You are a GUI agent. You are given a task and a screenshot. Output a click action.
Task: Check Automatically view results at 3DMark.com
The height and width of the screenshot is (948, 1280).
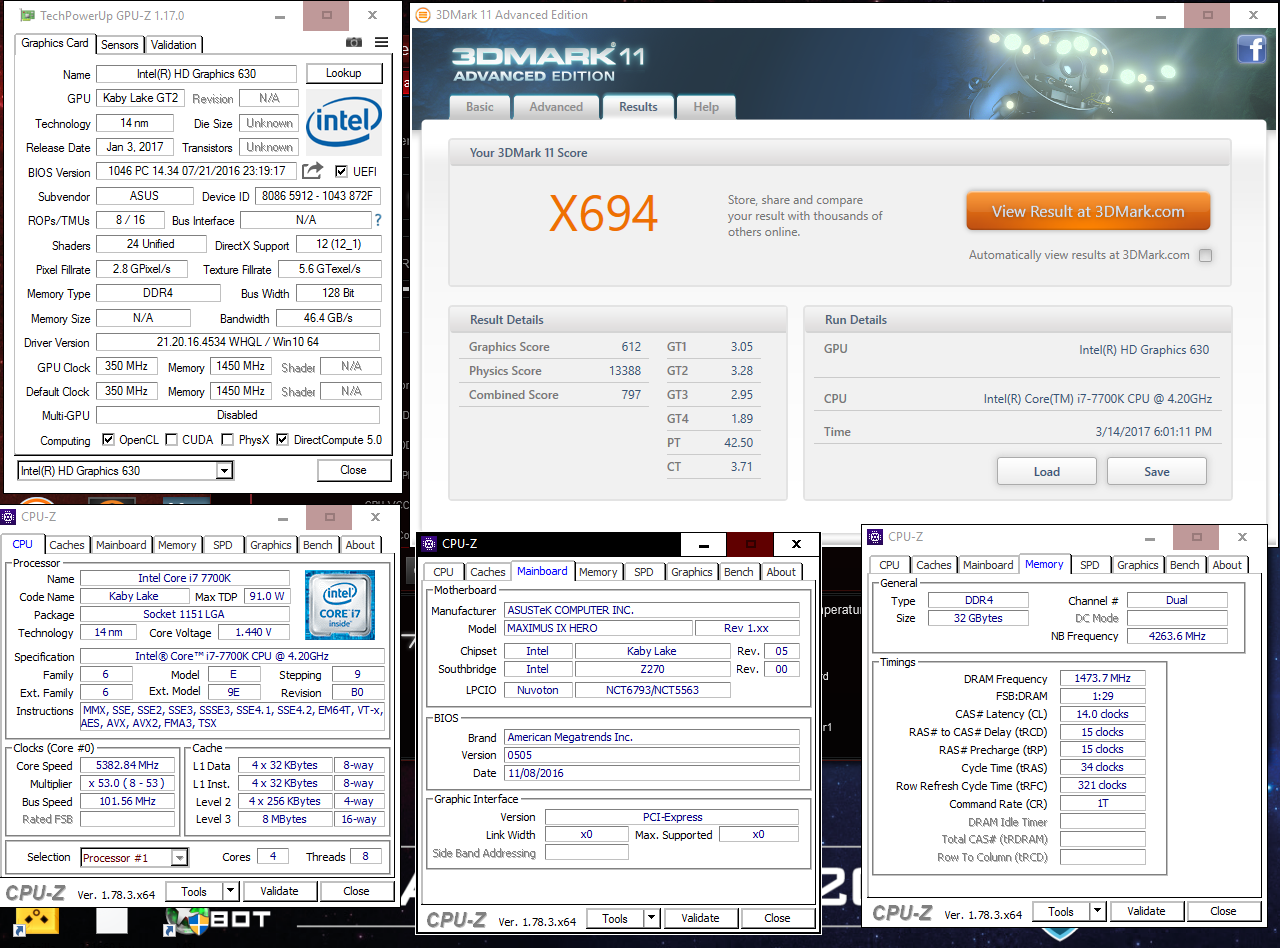pos(1205,255)
